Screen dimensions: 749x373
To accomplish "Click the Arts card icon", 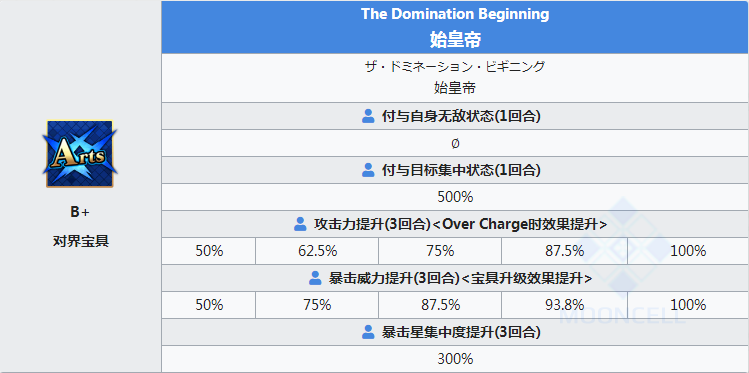I will click(x=80, y=154).
